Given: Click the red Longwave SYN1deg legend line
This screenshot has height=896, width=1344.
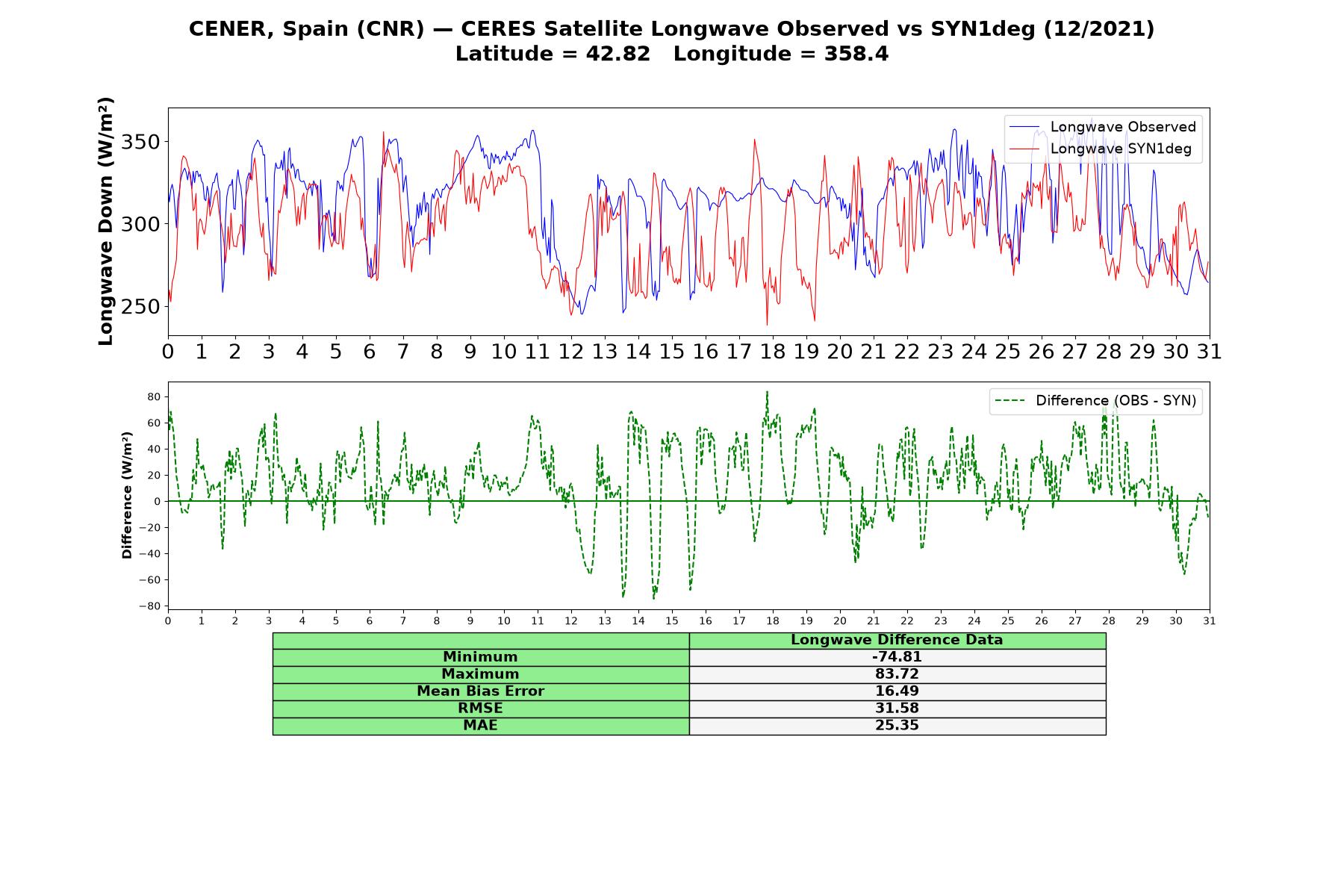Looking at the screenshot, I should tap(1024, 149).
